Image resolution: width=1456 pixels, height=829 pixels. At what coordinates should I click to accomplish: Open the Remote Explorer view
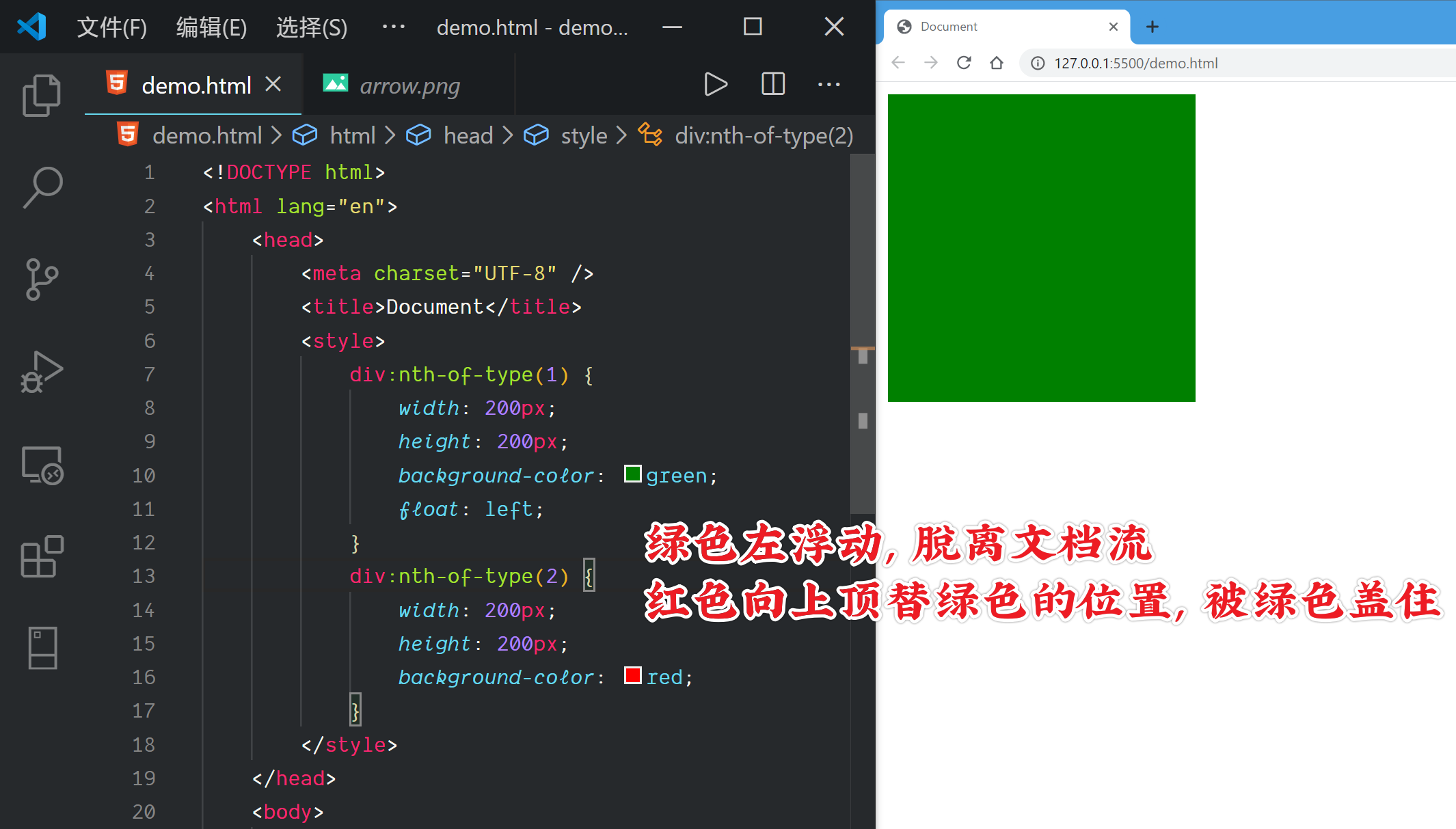tap(42, 465)
